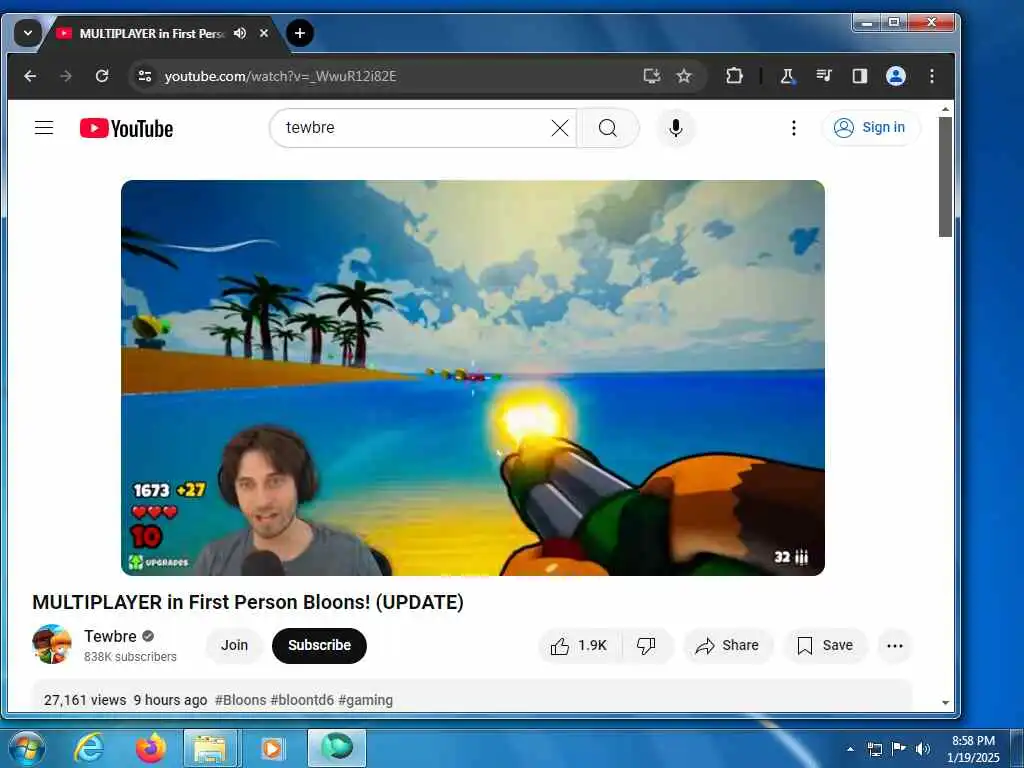Open the Chrome three-dot menu
Screen dimensions: 1024x768
click(x=932, y=76)
